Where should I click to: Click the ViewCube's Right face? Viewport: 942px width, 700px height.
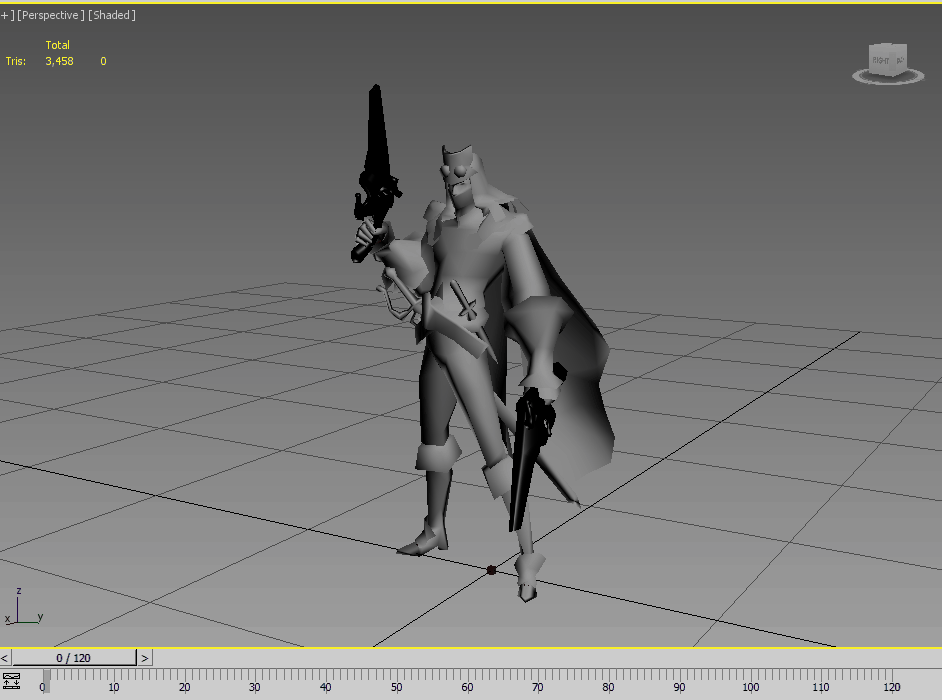(882, 60)
